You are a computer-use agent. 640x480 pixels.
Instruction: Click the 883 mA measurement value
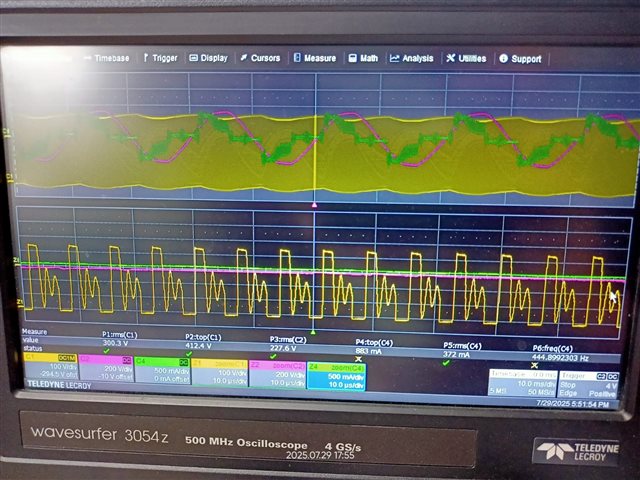click(368, 351)
